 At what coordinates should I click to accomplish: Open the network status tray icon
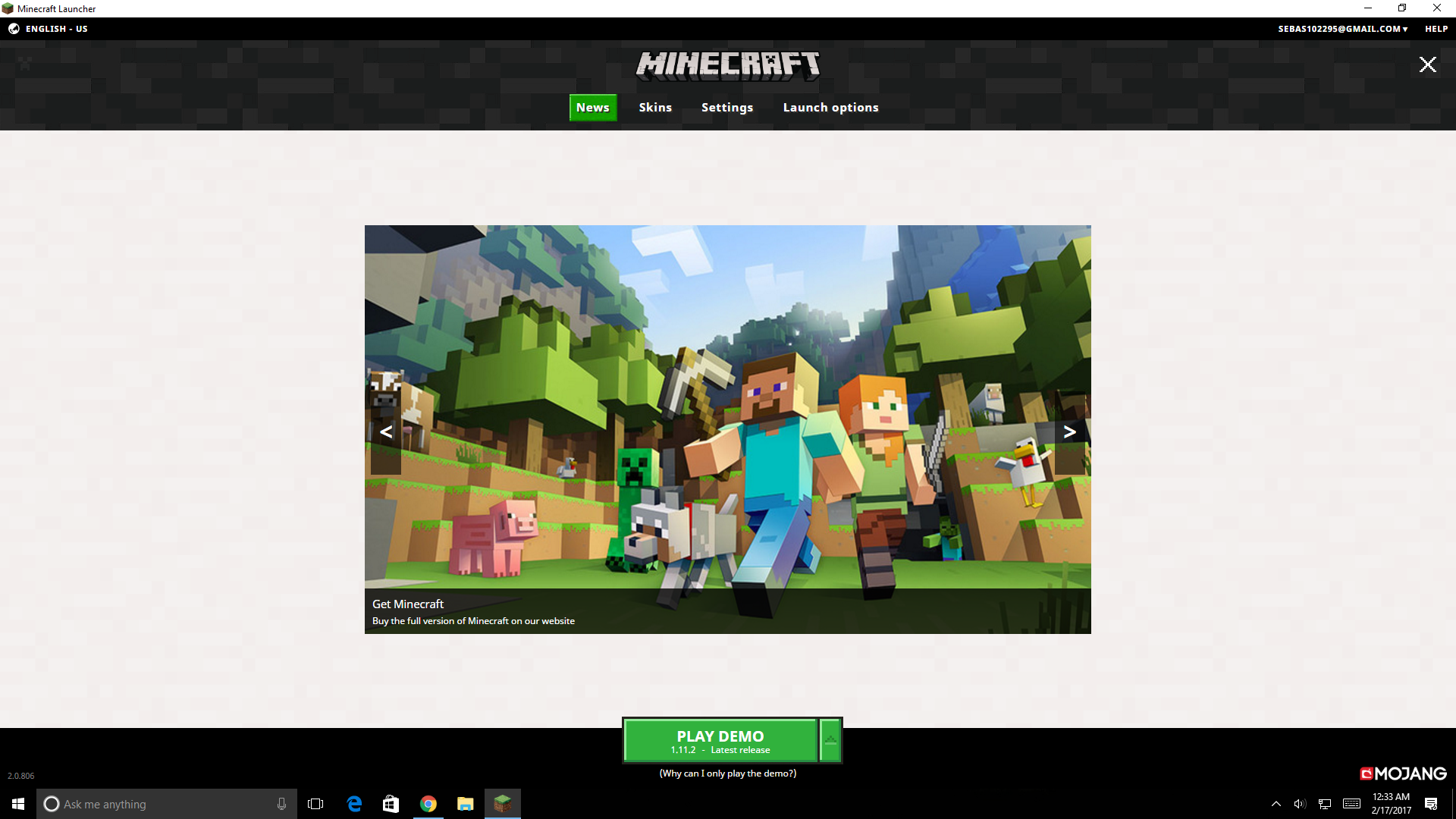click(x=1325, y=804)
